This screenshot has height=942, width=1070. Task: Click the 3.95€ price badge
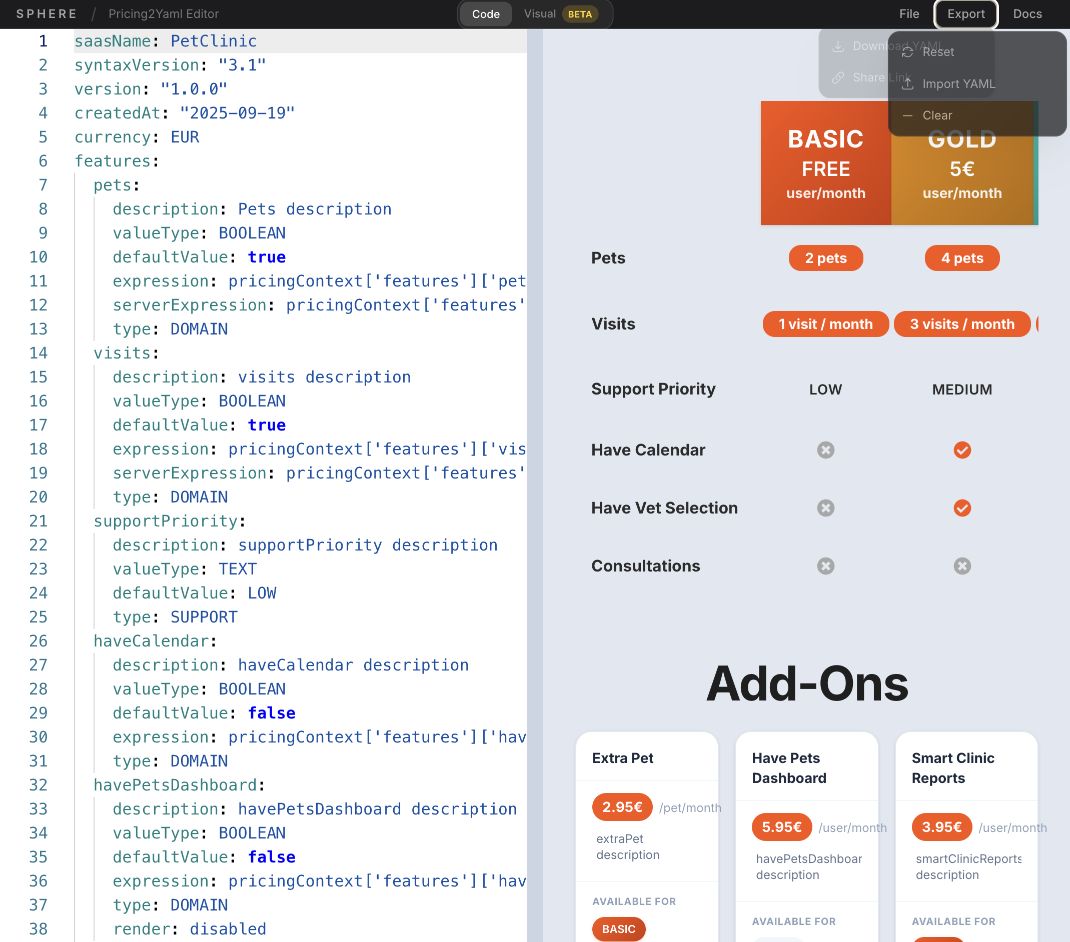[942, 827]
